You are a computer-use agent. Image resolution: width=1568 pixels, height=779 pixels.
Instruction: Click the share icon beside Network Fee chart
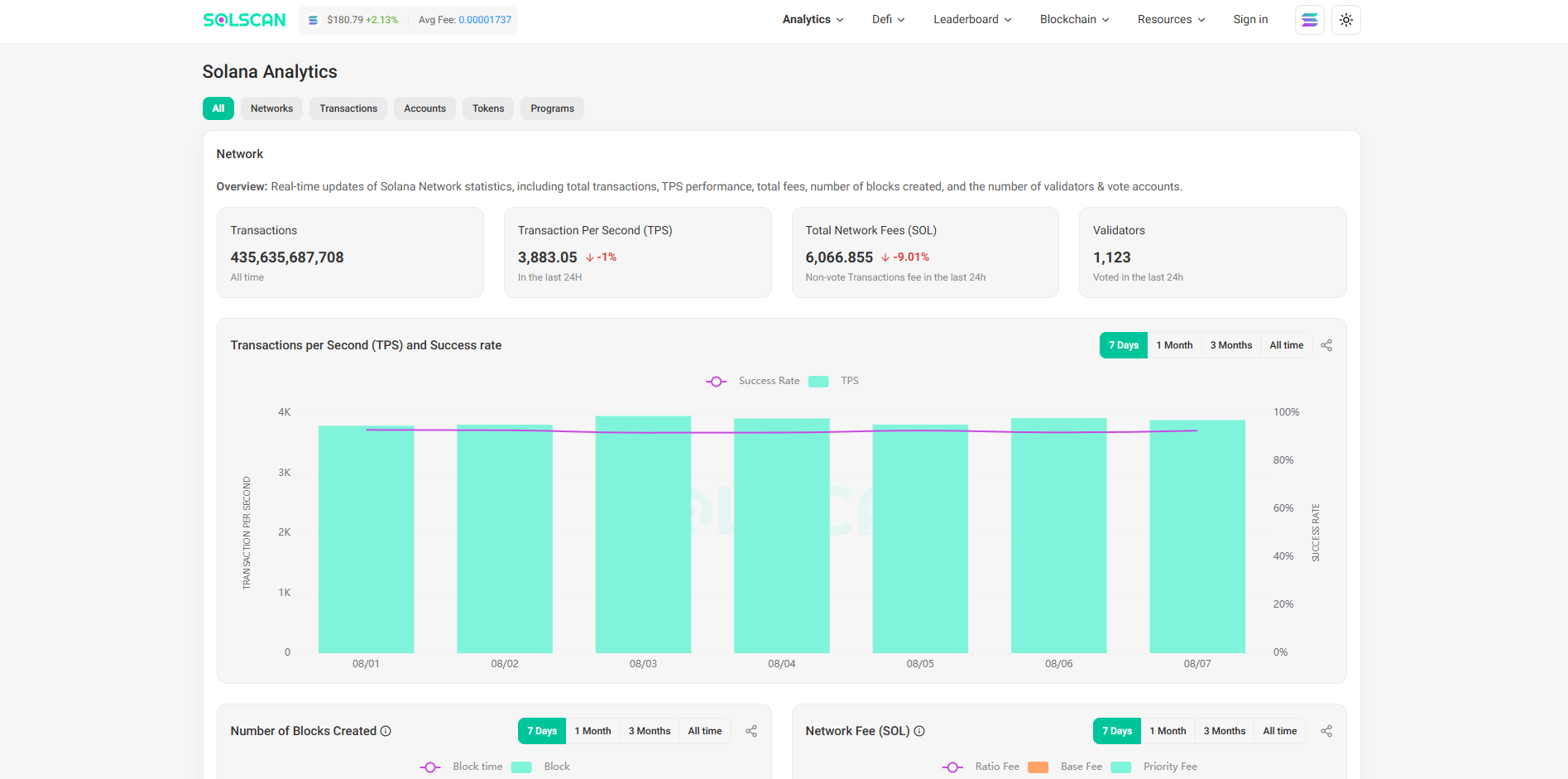[1326, 731]
